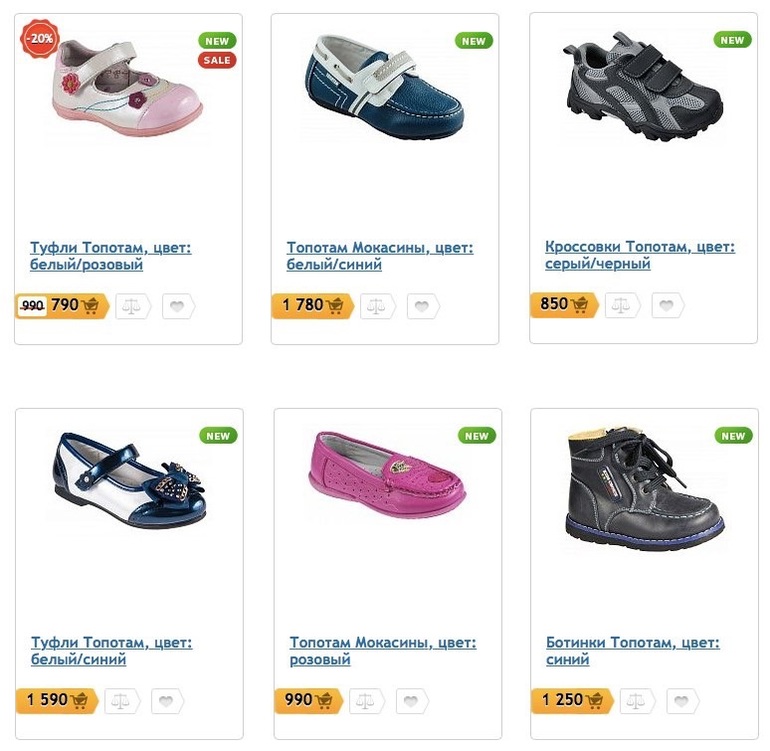Favorite the blue Ботинки Топотам boots
Image resolution: width=770 pixels, height=751 pixels.
(x=683, y=701)
